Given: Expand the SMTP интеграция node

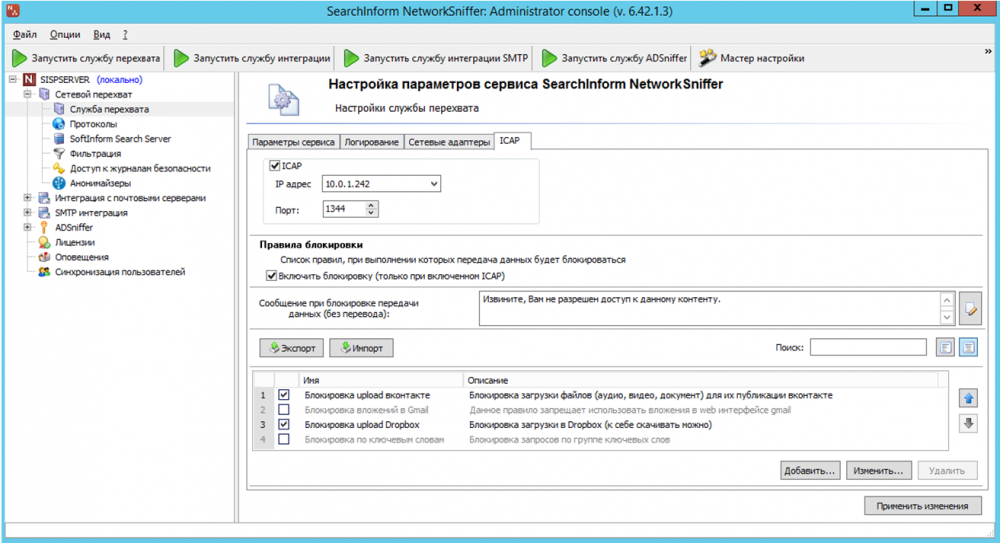Looking at the screenshot, I should coord(27,212).
